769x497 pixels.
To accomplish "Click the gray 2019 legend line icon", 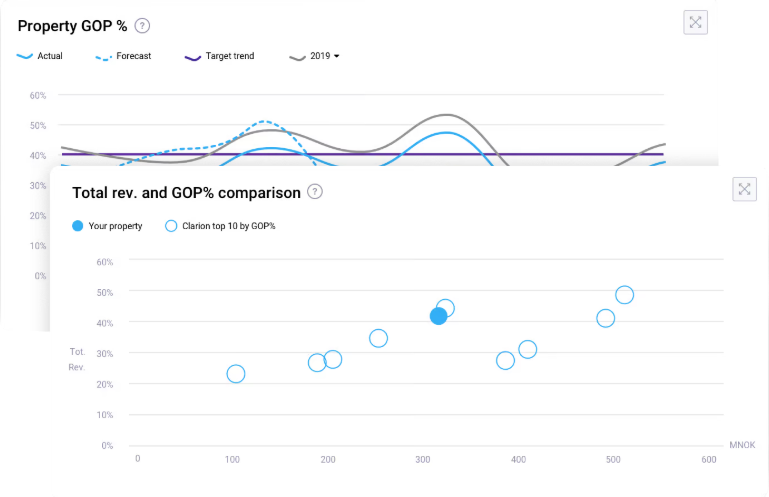I will click(x=297, y=56).
